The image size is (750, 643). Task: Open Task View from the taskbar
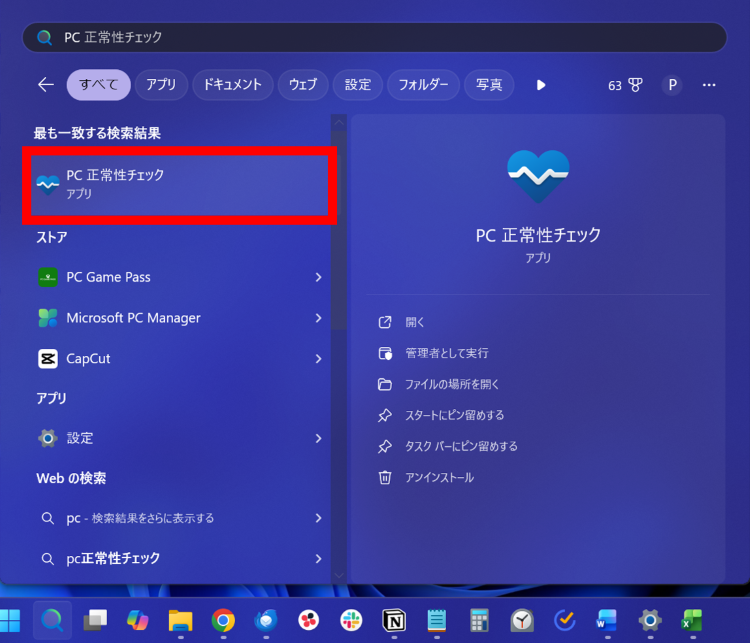click(95, 621)
